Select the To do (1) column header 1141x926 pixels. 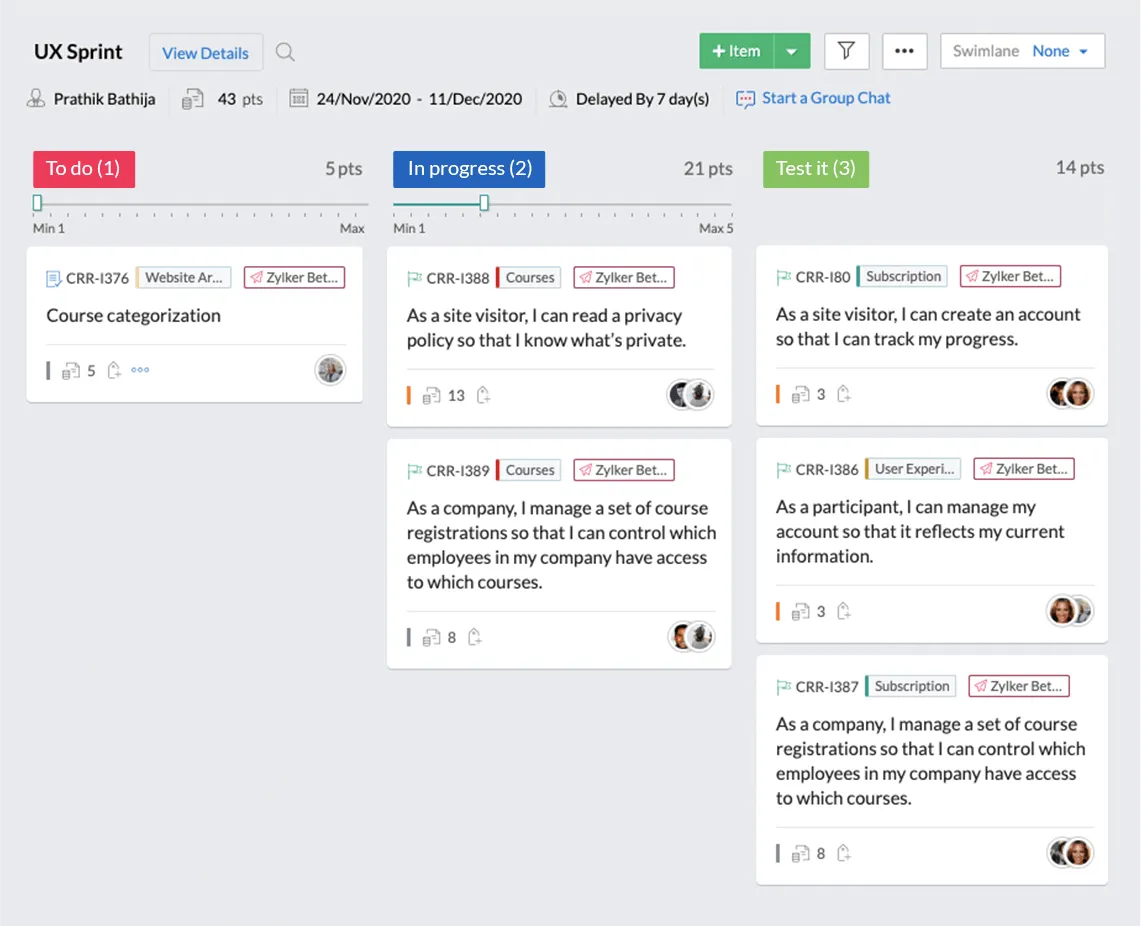tap(84, 169)
